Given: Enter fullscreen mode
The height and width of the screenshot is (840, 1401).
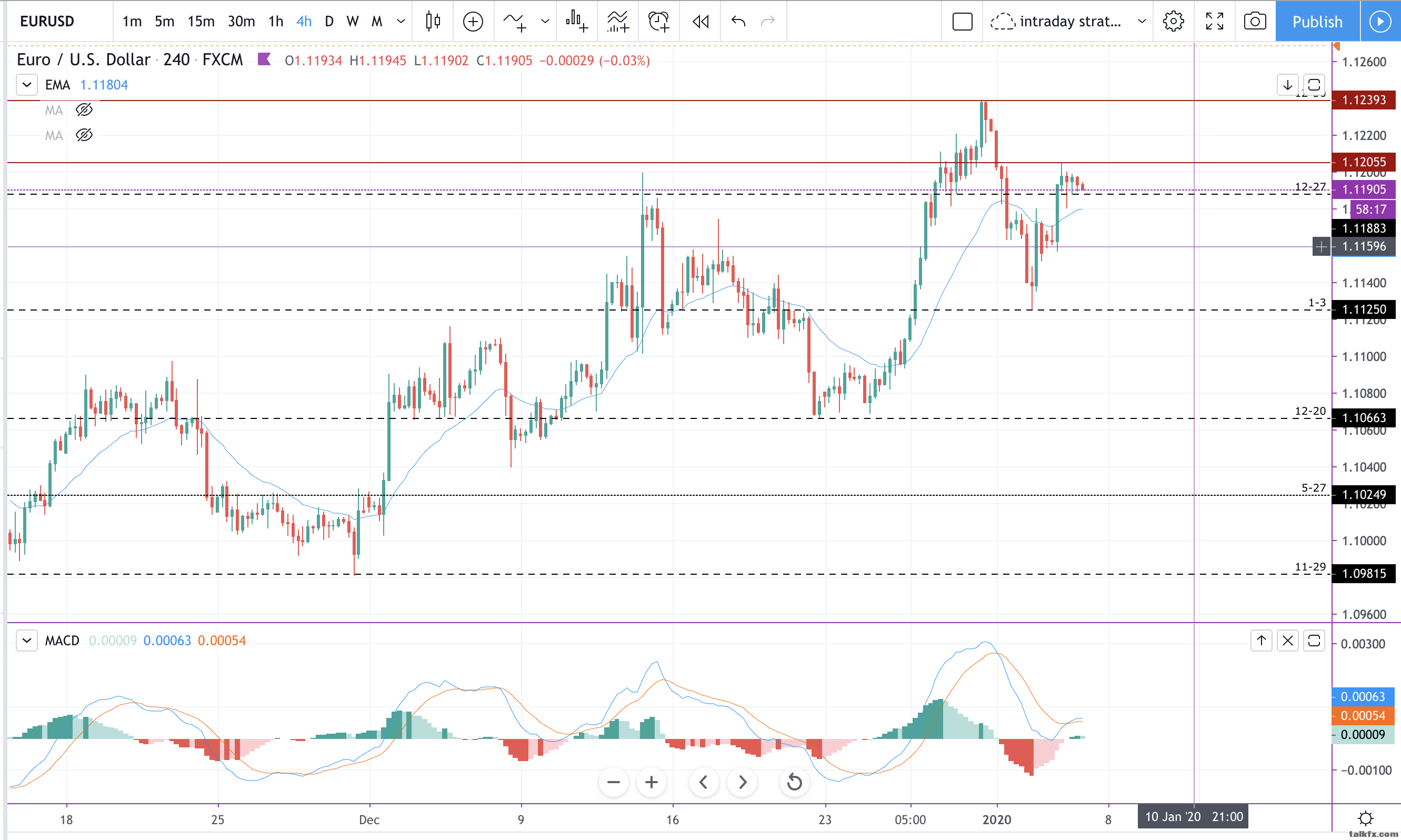Looking at the screenshot, I should 1214,22.
